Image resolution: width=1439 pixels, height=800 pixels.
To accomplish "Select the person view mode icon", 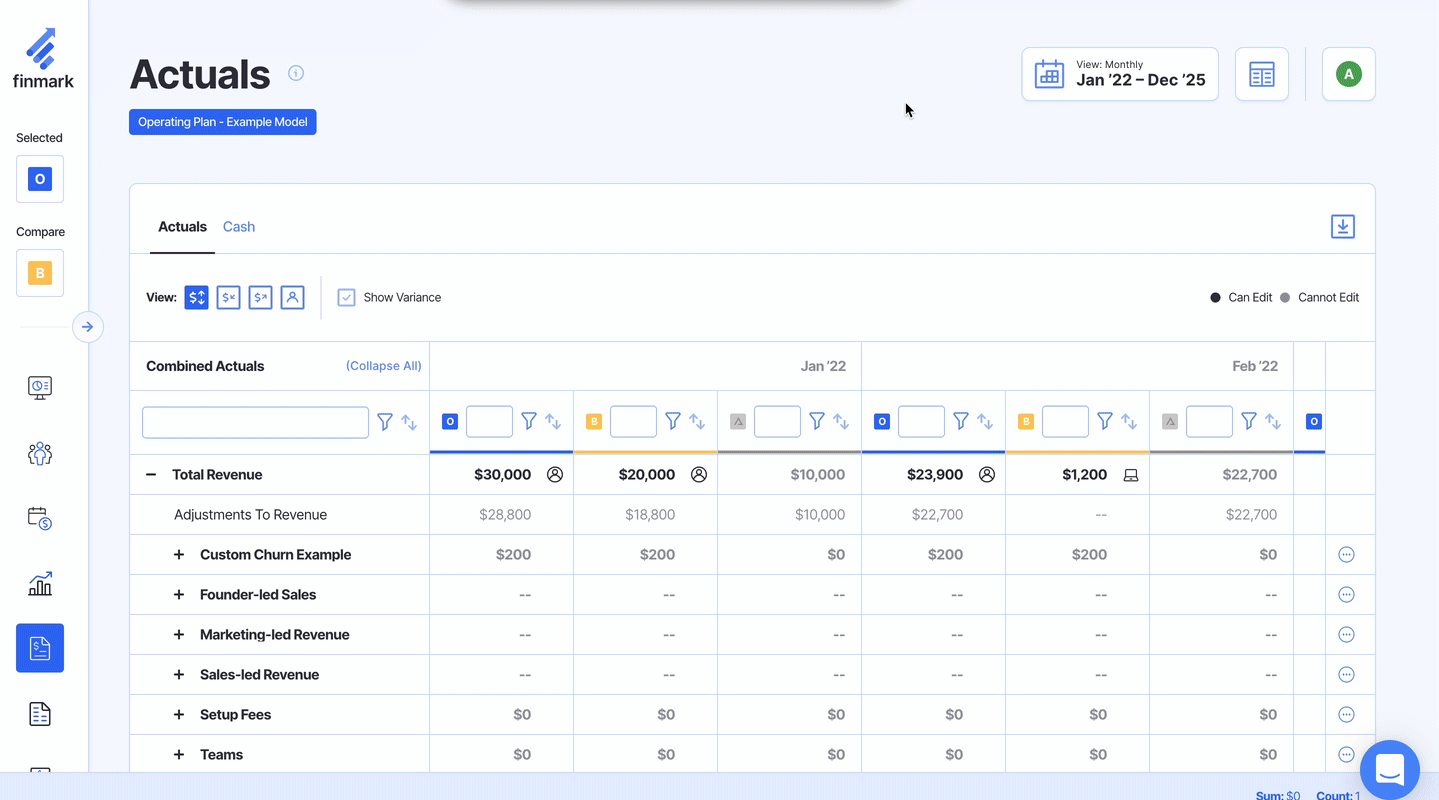I will click(292, 297).
